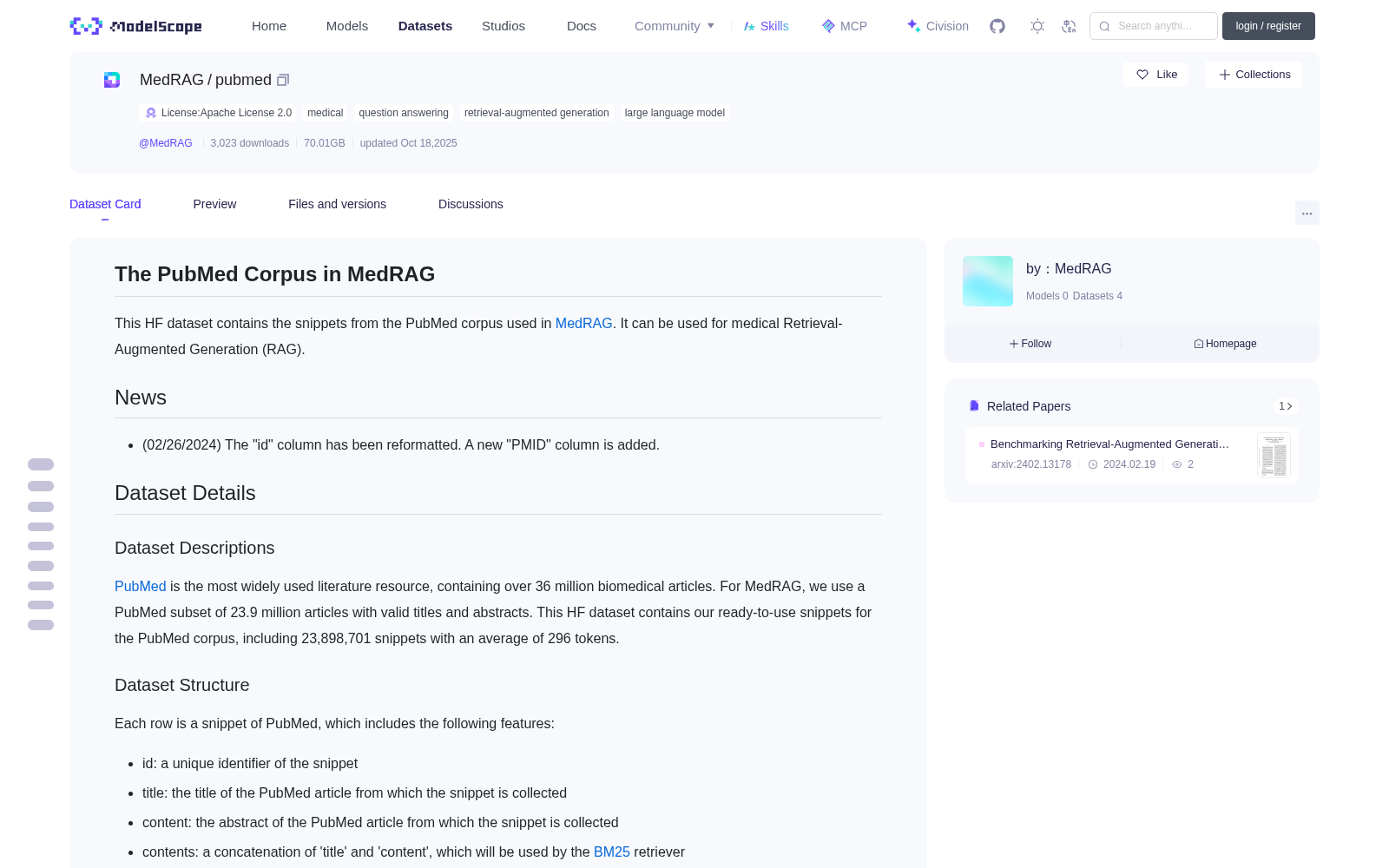The image size is (1389, 868).
Task: Click the MedRAG dataset avatar icon
Action: point(112,80)
